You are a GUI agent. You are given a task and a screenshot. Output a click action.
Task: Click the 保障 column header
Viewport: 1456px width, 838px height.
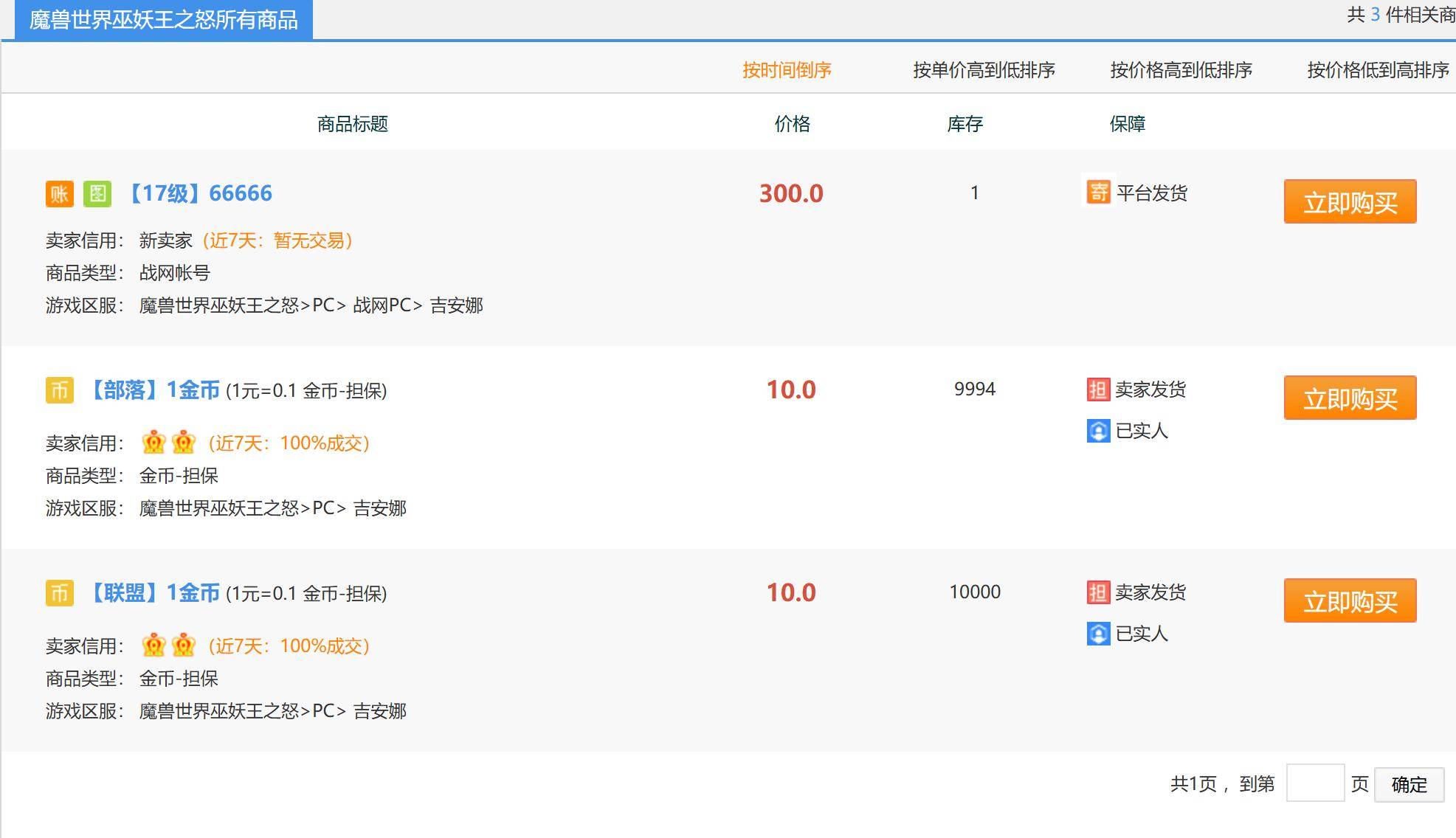tap(1128, 124)
